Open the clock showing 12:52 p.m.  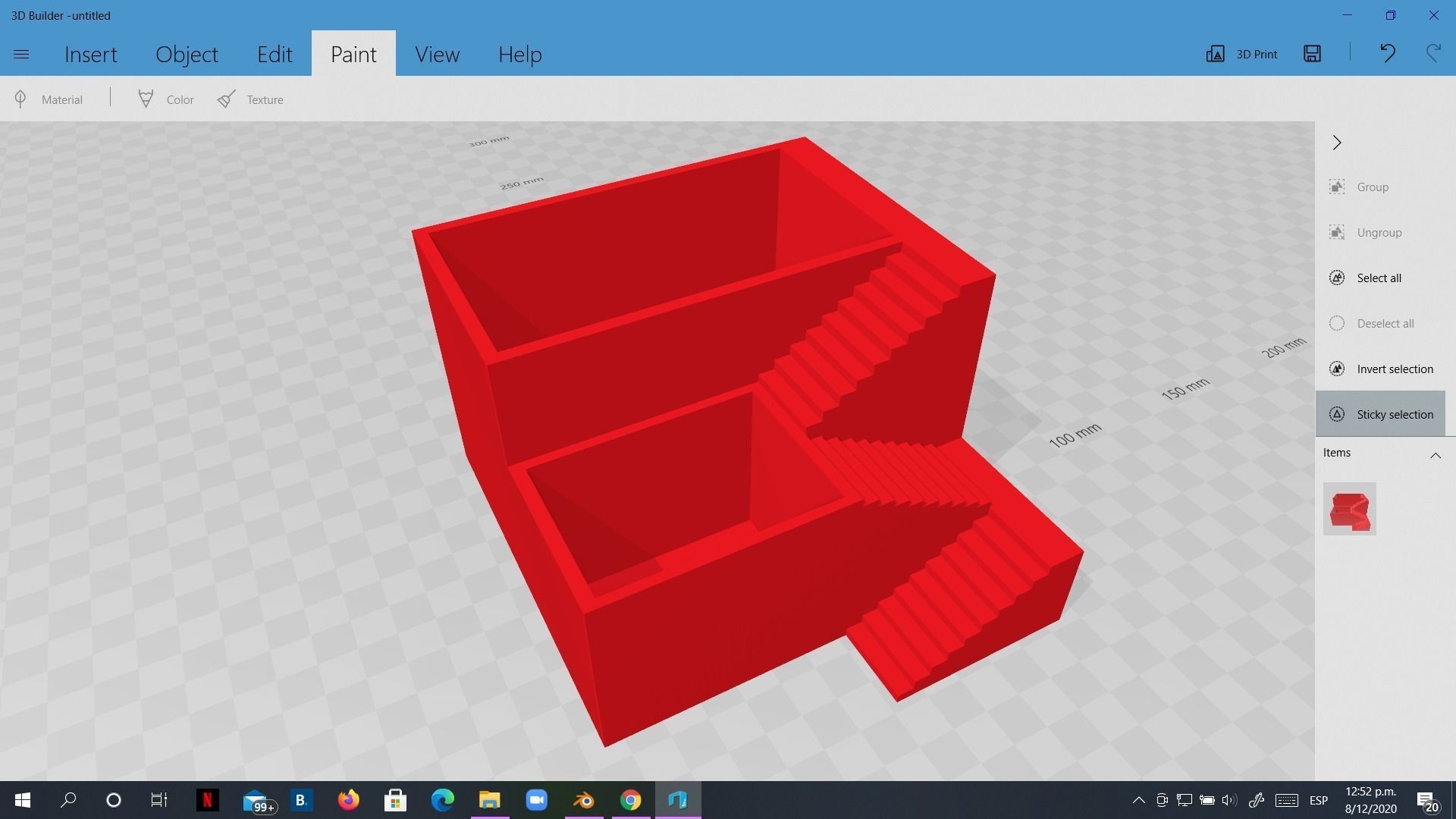[1371, 800]
